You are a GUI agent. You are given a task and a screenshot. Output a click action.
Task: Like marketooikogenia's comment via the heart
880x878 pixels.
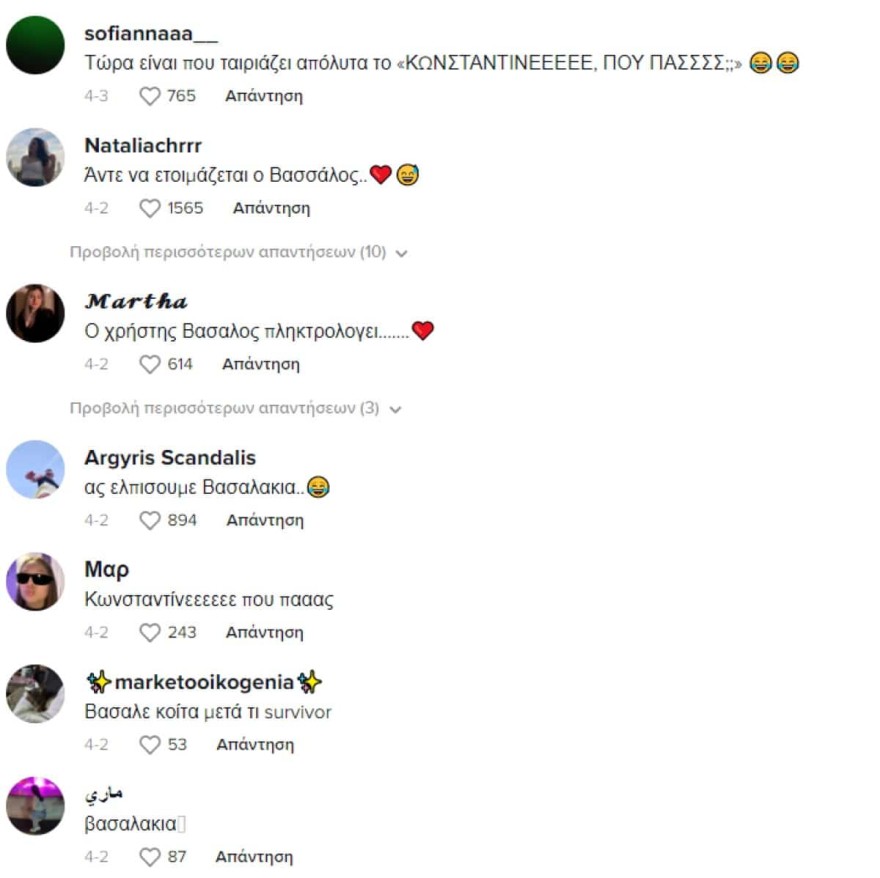[150, 745]
